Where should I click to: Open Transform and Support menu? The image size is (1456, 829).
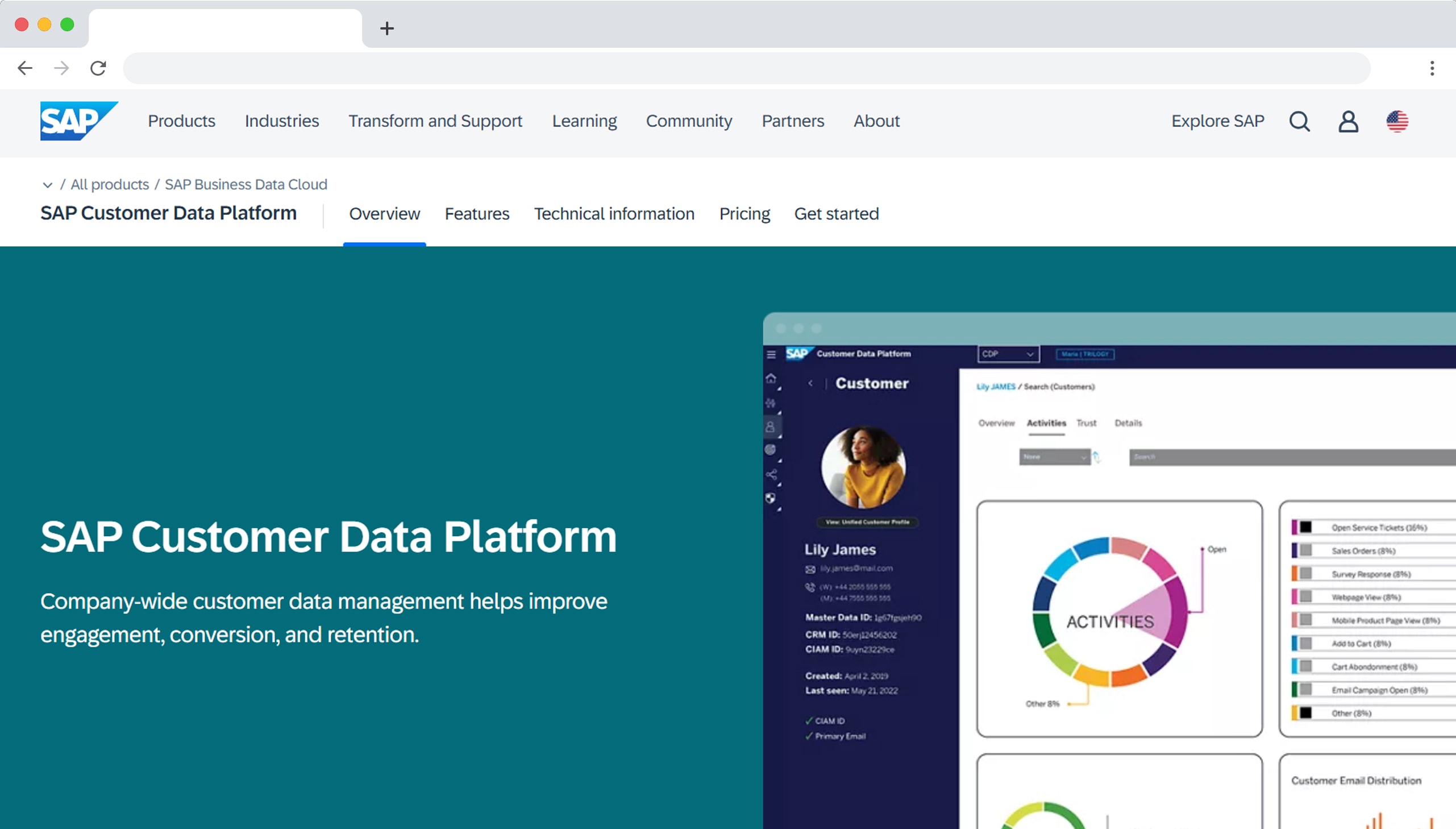coord(435,121)
